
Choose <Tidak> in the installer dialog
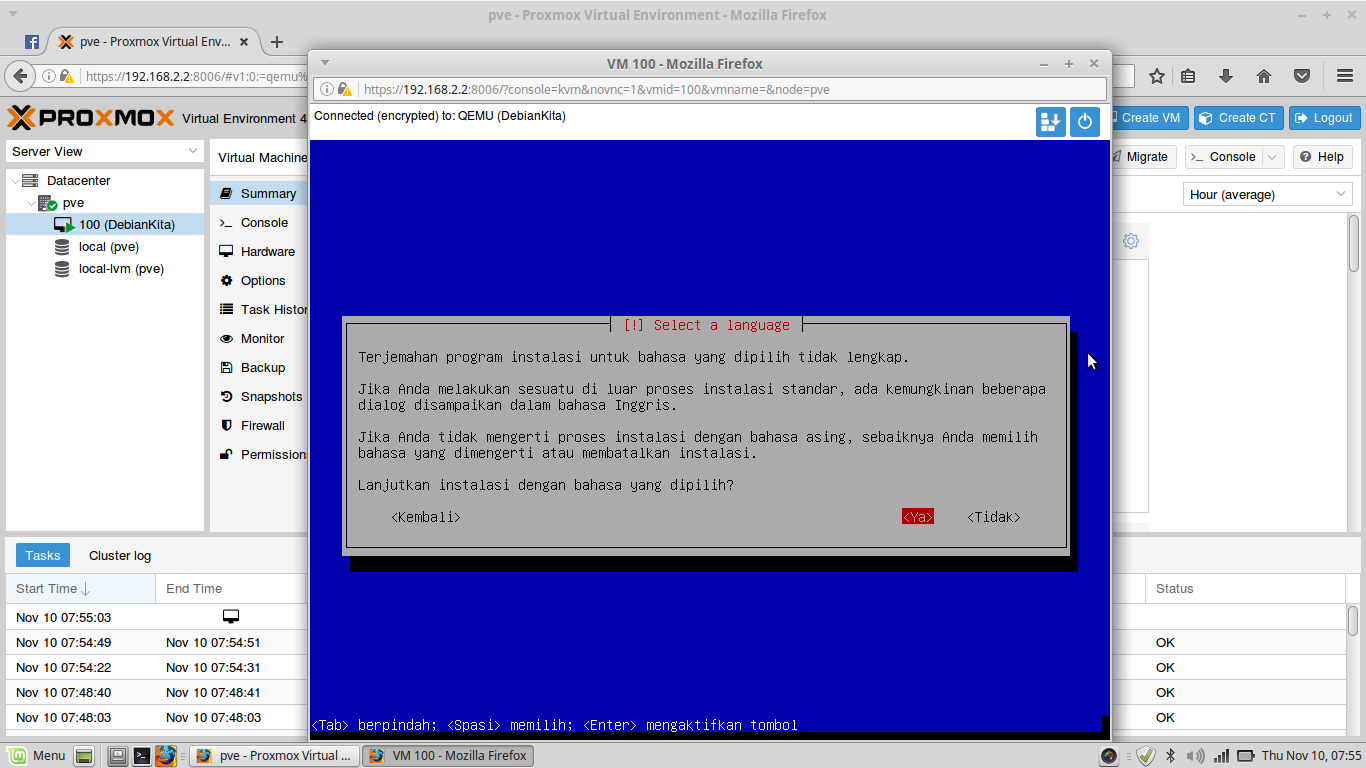[994, 517]
